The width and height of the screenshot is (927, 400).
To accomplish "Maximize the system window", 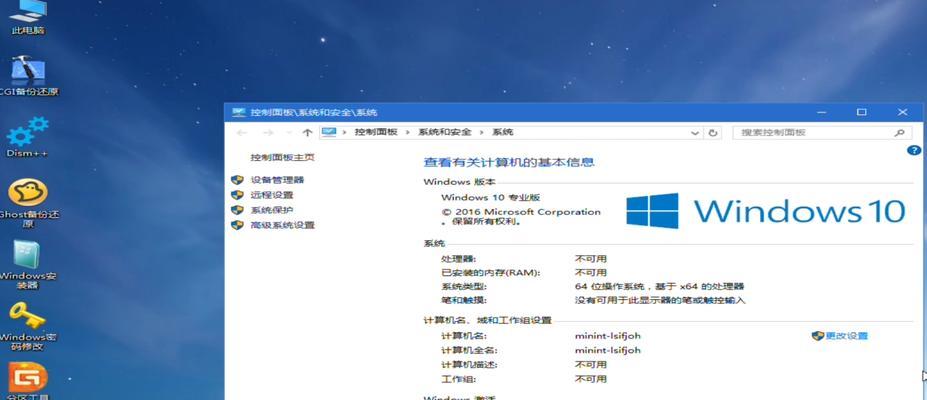I will pyautogui.click(x=862, y=112).
